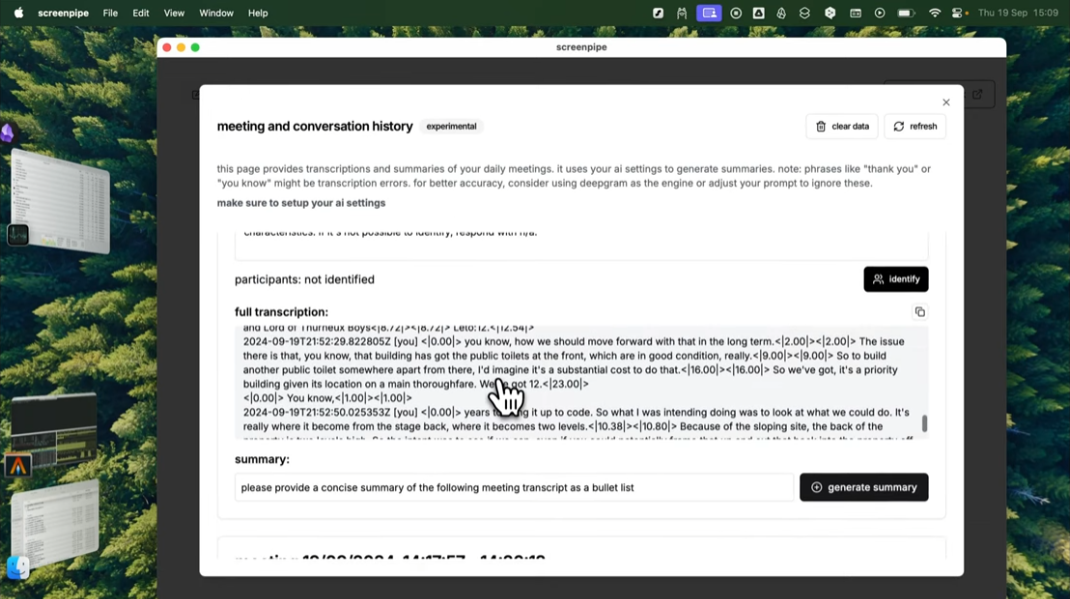The width and height of the screenshot is (1070, 599).
Task: Click the Wi-Fi status icon
Action: pos(934,13)
